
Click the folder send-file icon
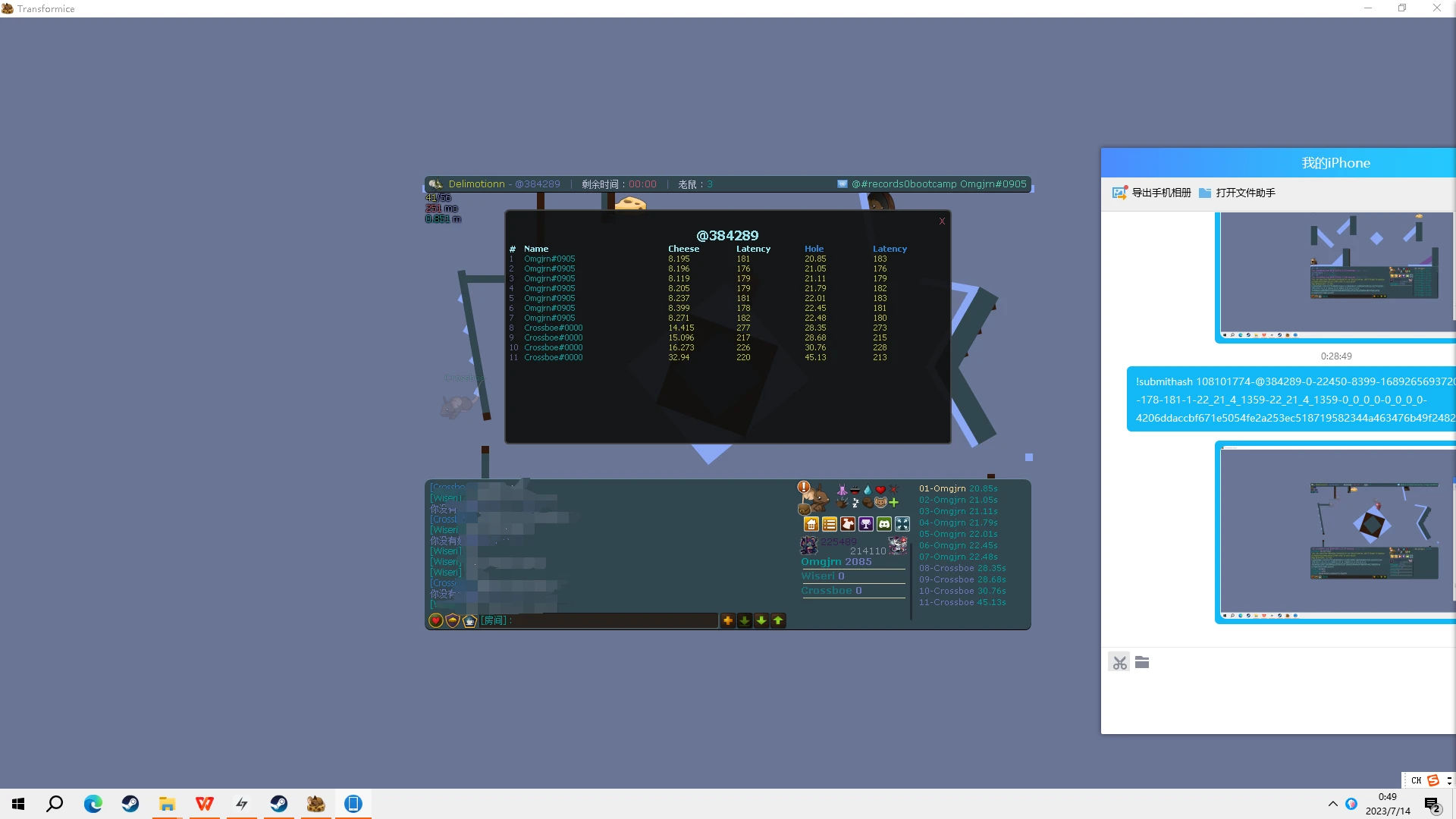point(1142,663)
